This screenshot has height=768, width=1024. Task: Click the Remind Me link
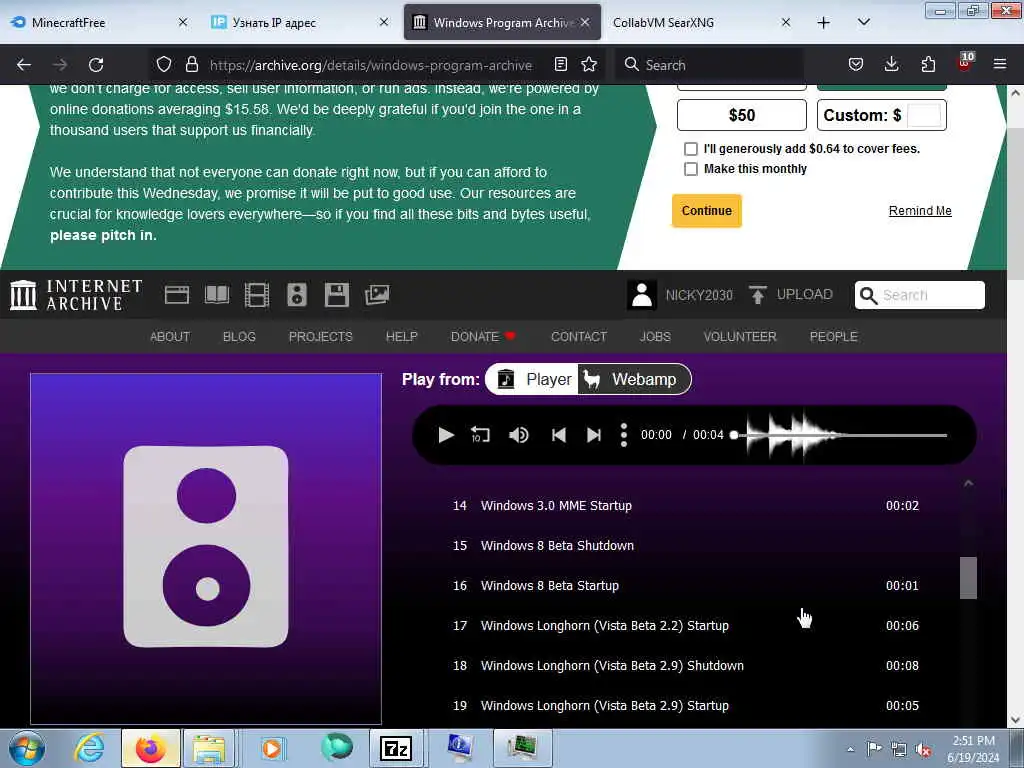920,211
